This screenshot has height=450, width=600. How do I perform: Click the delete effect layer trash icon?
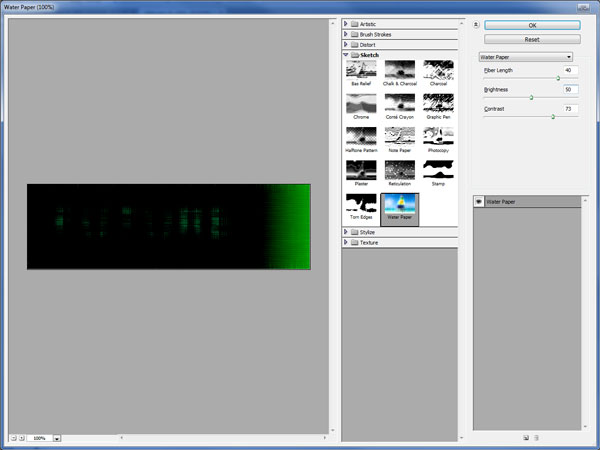(x=537, y=437)
